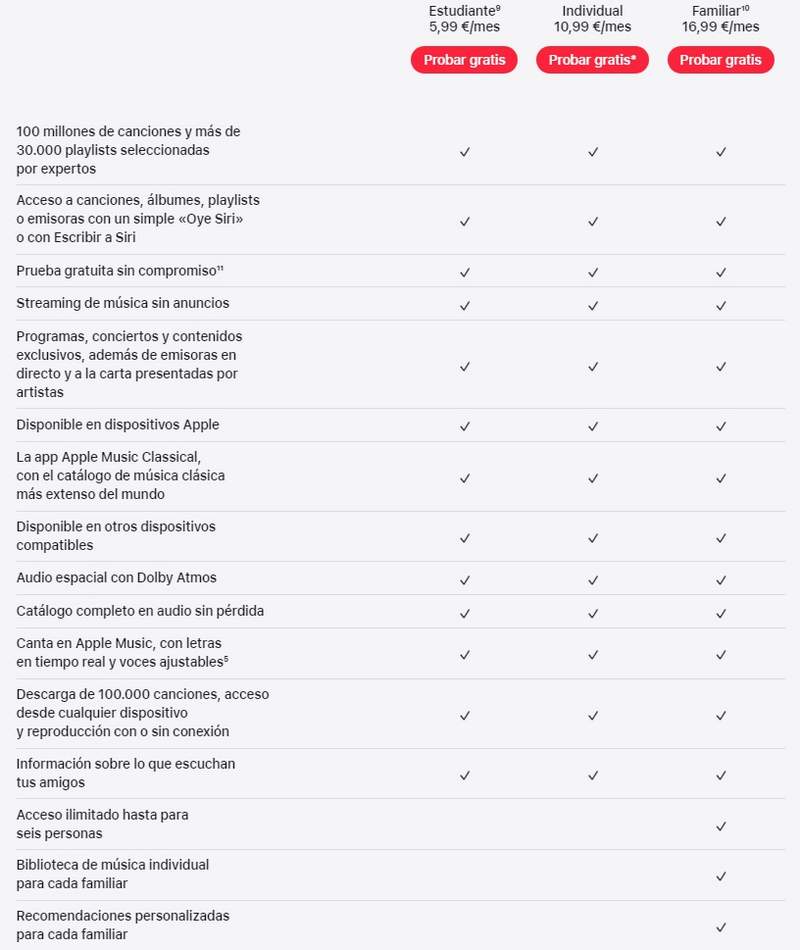Click the Estudiante checkmark for Disponible en dispositivos Apple
This screenshot has width=800, height=950.
(x=464, y=425)
